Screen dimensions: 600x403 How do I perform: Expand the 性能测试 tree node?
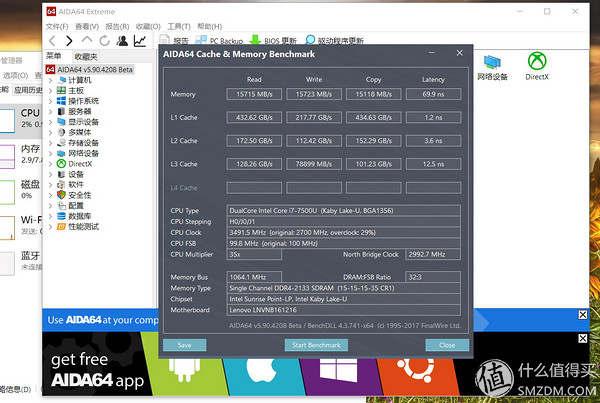pyautogui.click(x=52, y=226)
